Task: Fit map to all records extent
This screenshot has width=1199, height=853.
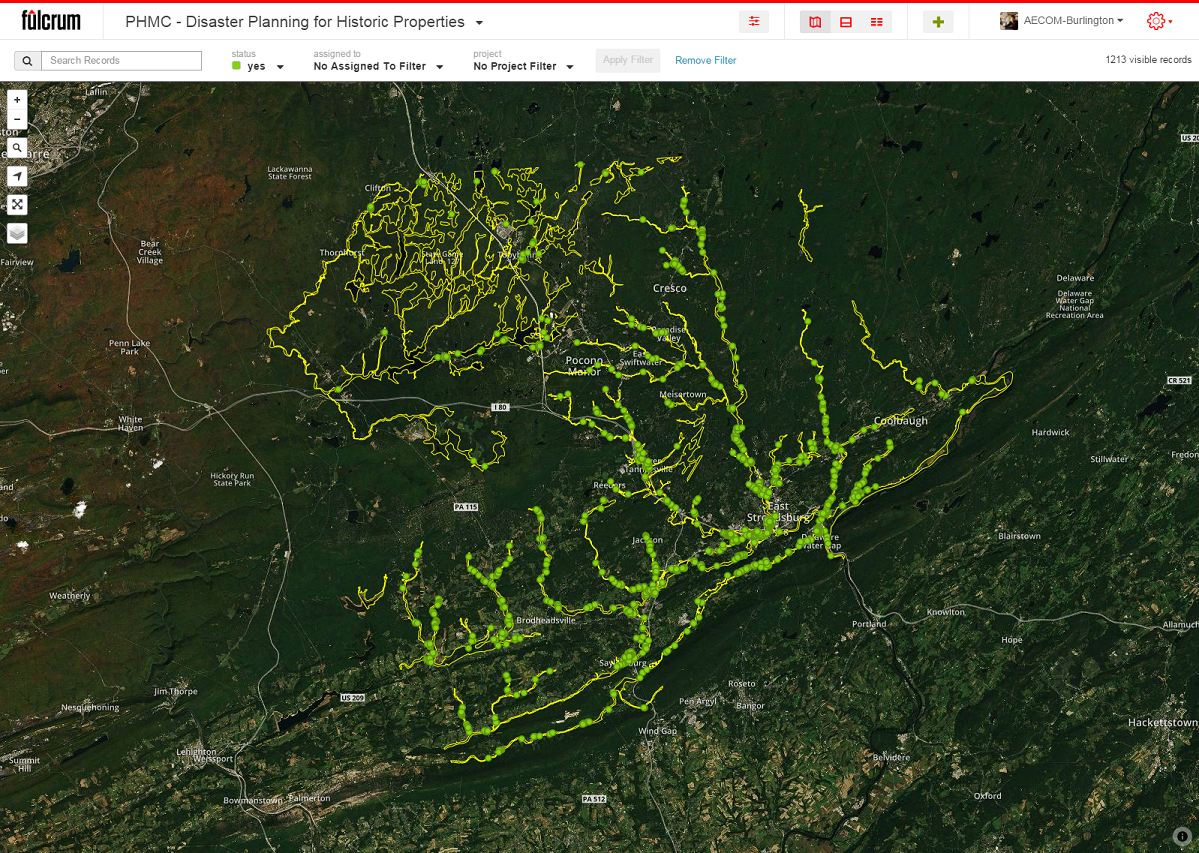Action: (x=17, y=205)
